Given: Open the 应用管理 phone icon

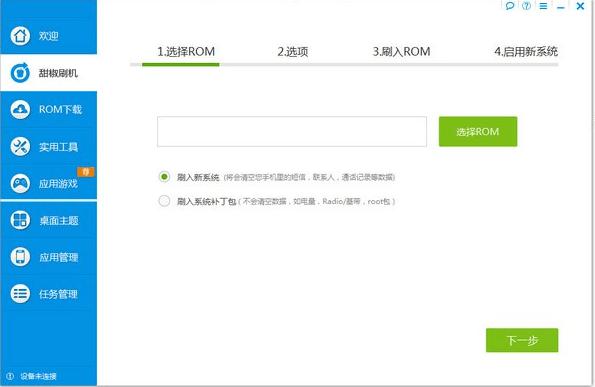Looking at the screenshot, I should (20, 257).
